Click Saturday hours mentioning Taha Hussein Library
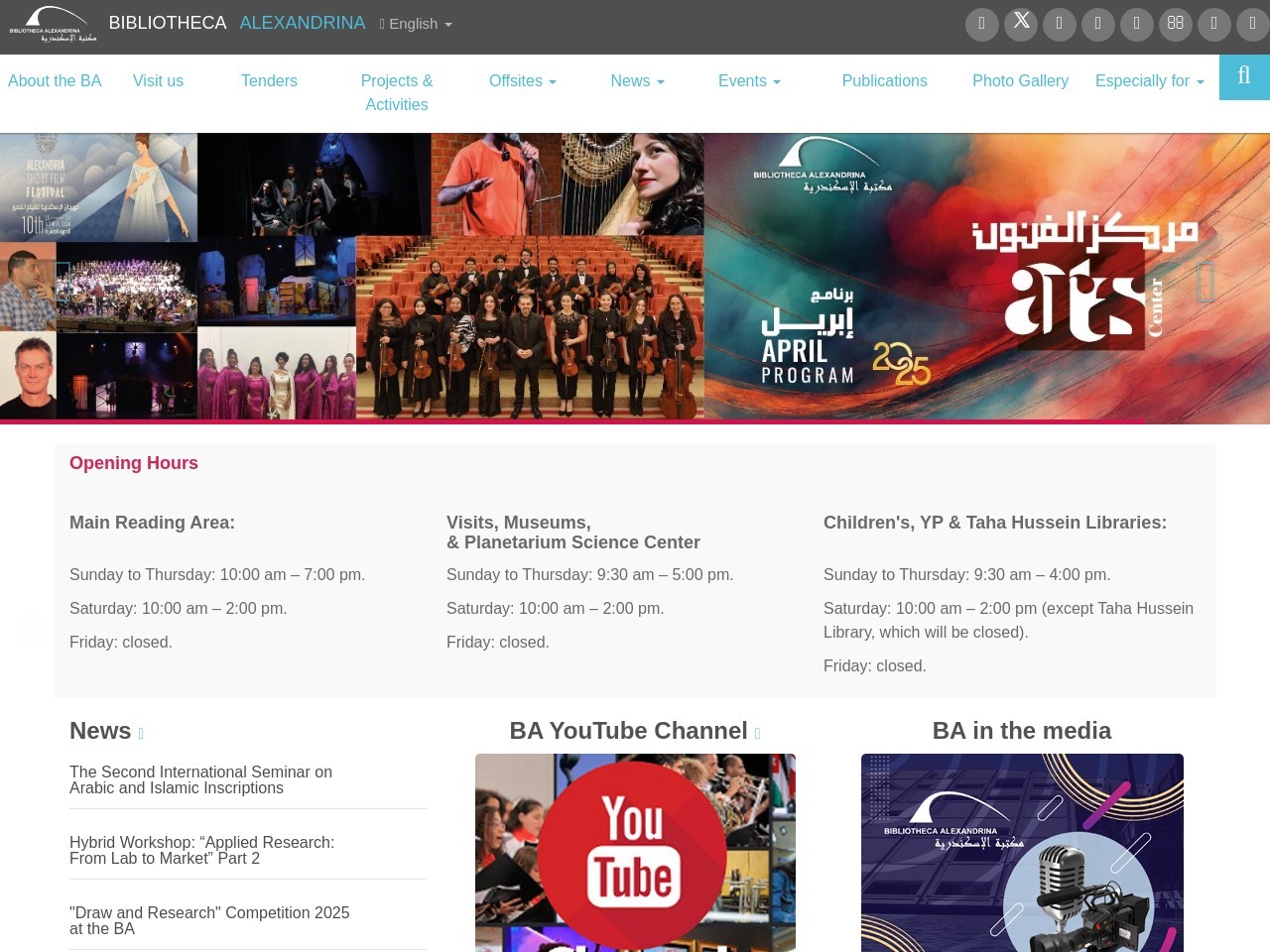Screen dimensions: 1270x952 (1008, 620)
